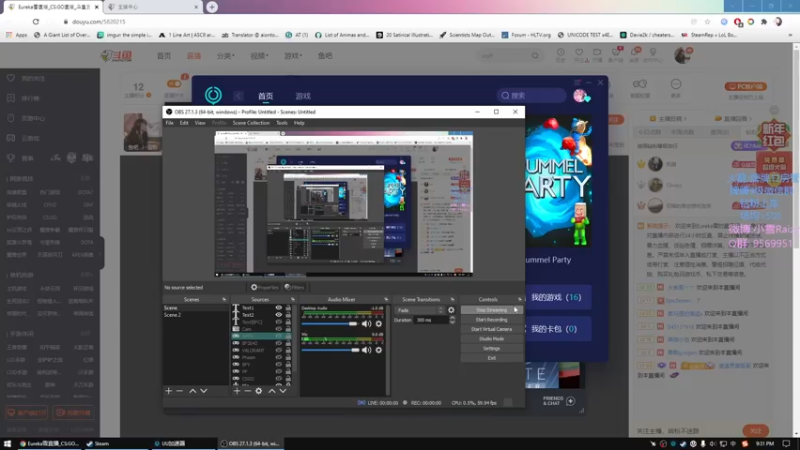This screenshot has height=450, width=800.
Task: Move source down in Sources list
Action: tap(283, 391)
